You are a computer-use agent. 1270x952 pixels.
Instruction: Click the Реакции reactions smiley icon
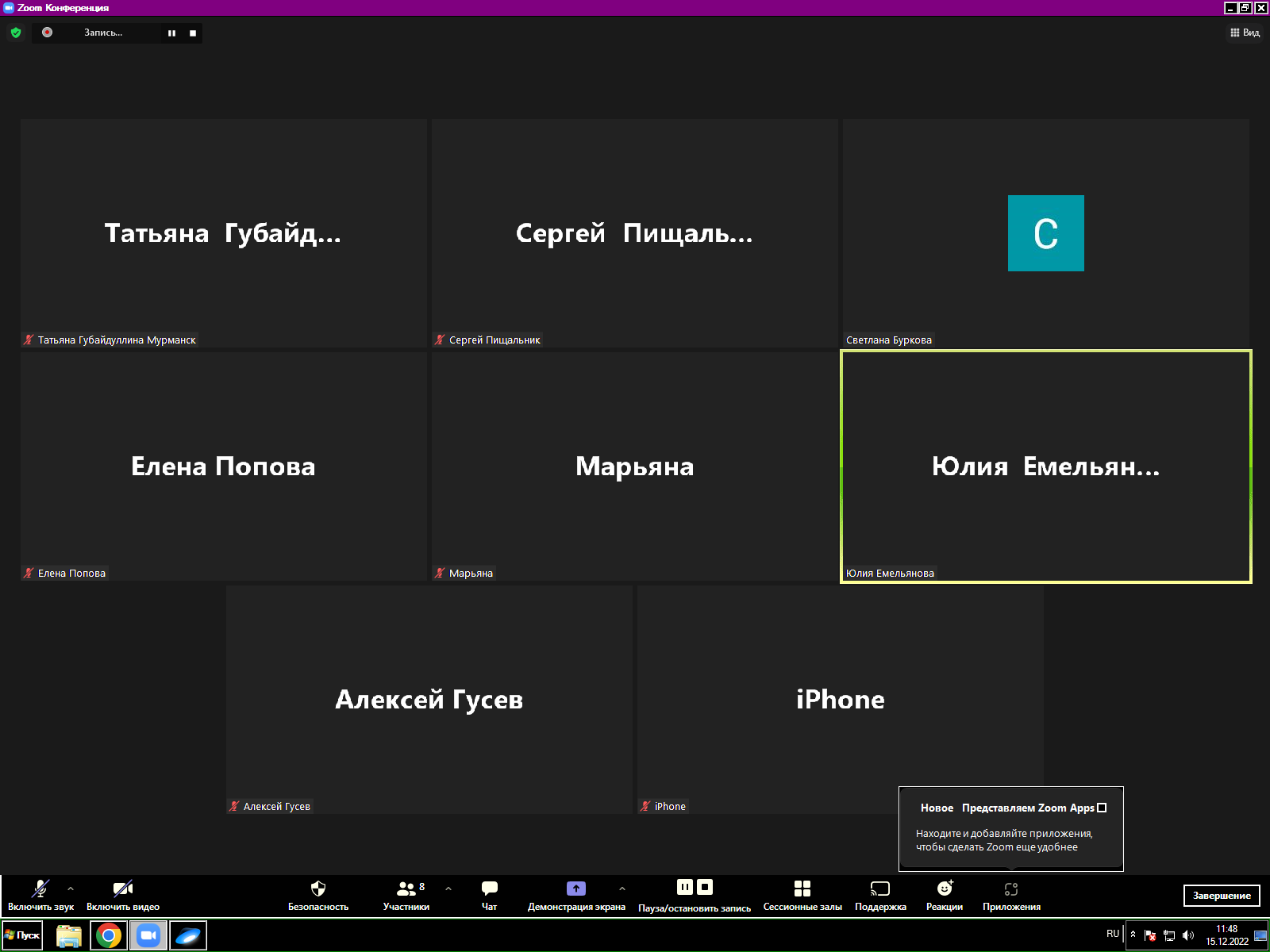944,895
